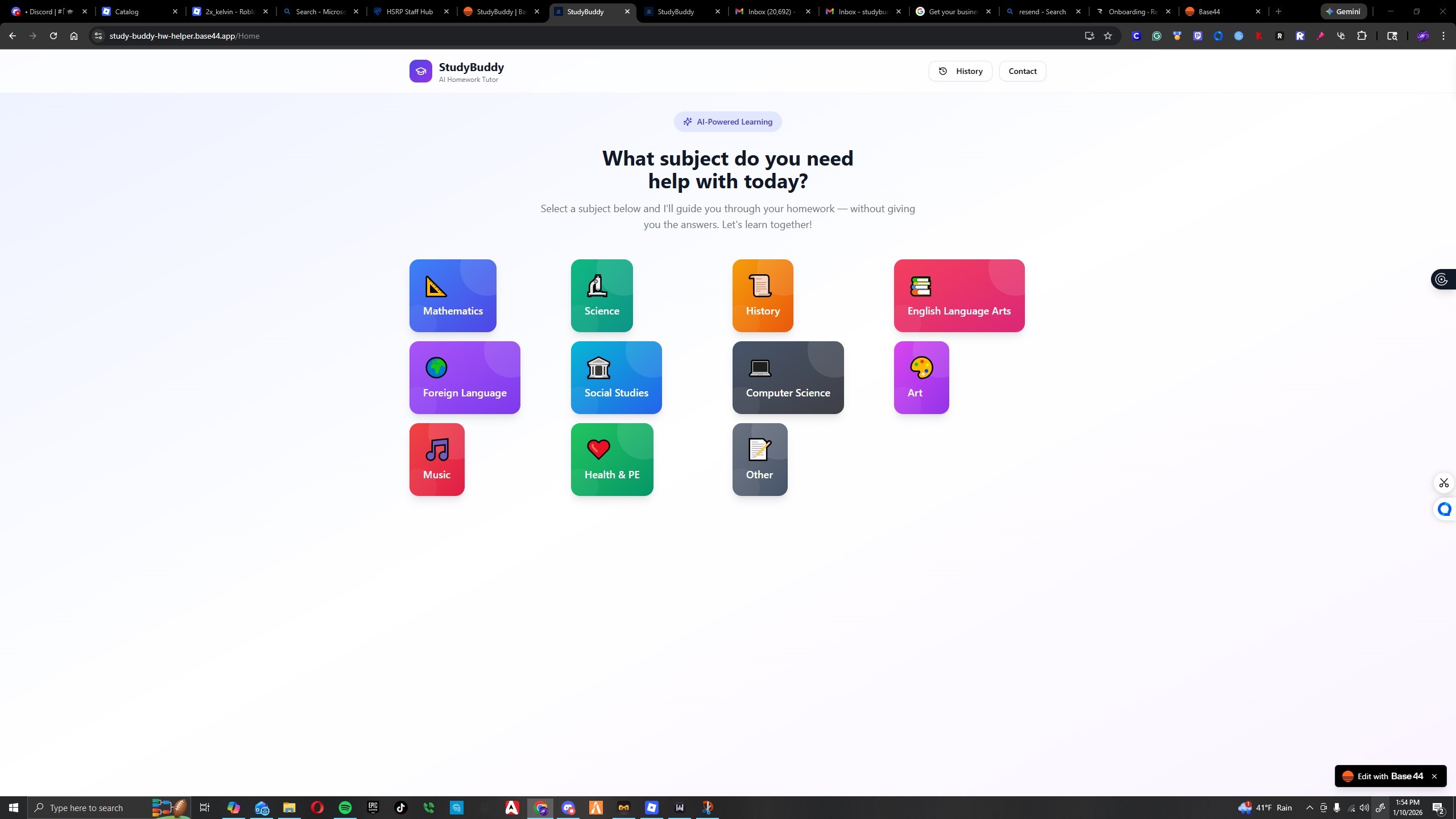Image resolution: width=1456 pixels, height=819 pixels.
Task: Select the Health & PE subject card
Action: click(612, 460)
